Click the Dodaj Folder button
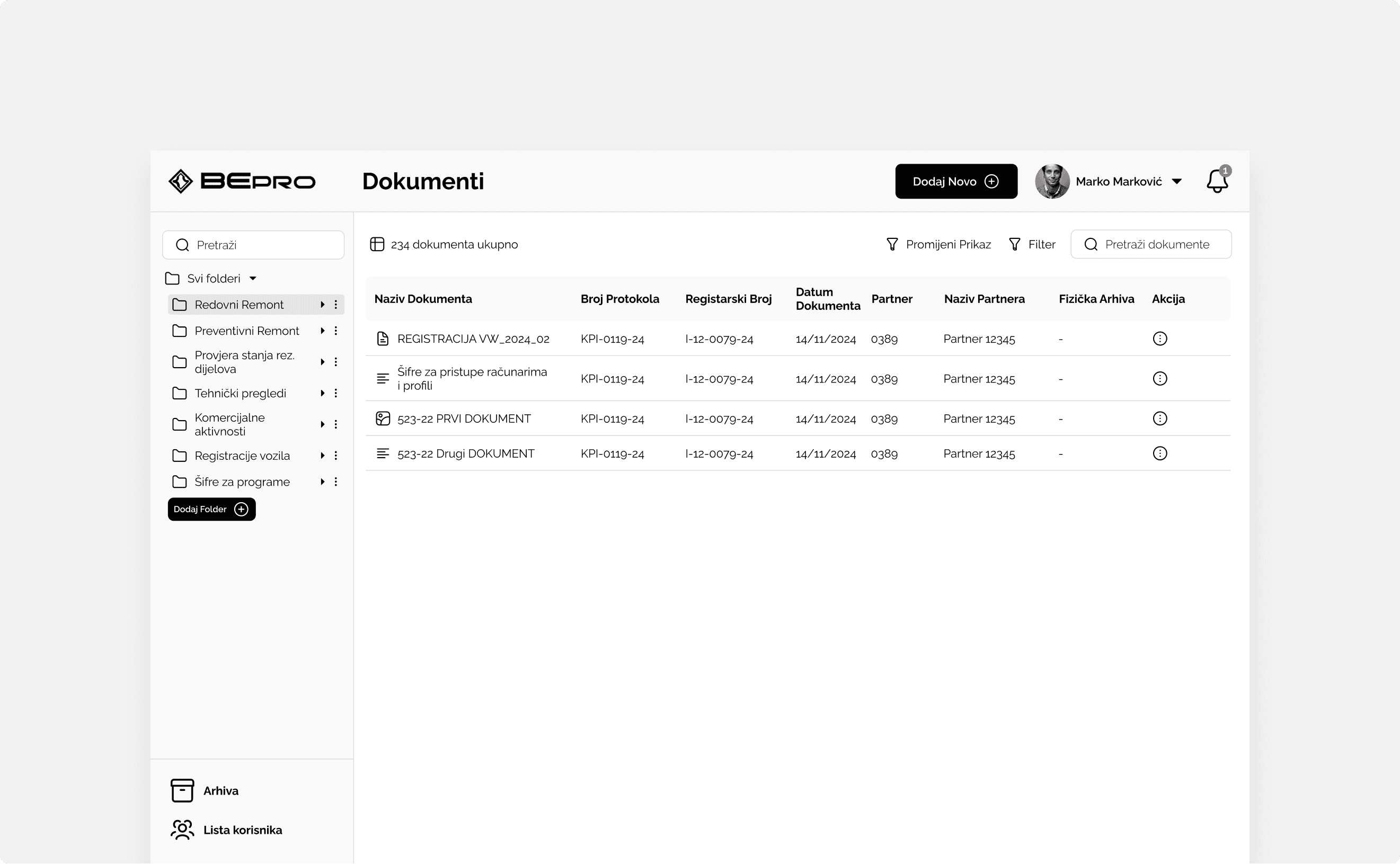The width and height of the screenshot is (1400, 864). [211, 509]
